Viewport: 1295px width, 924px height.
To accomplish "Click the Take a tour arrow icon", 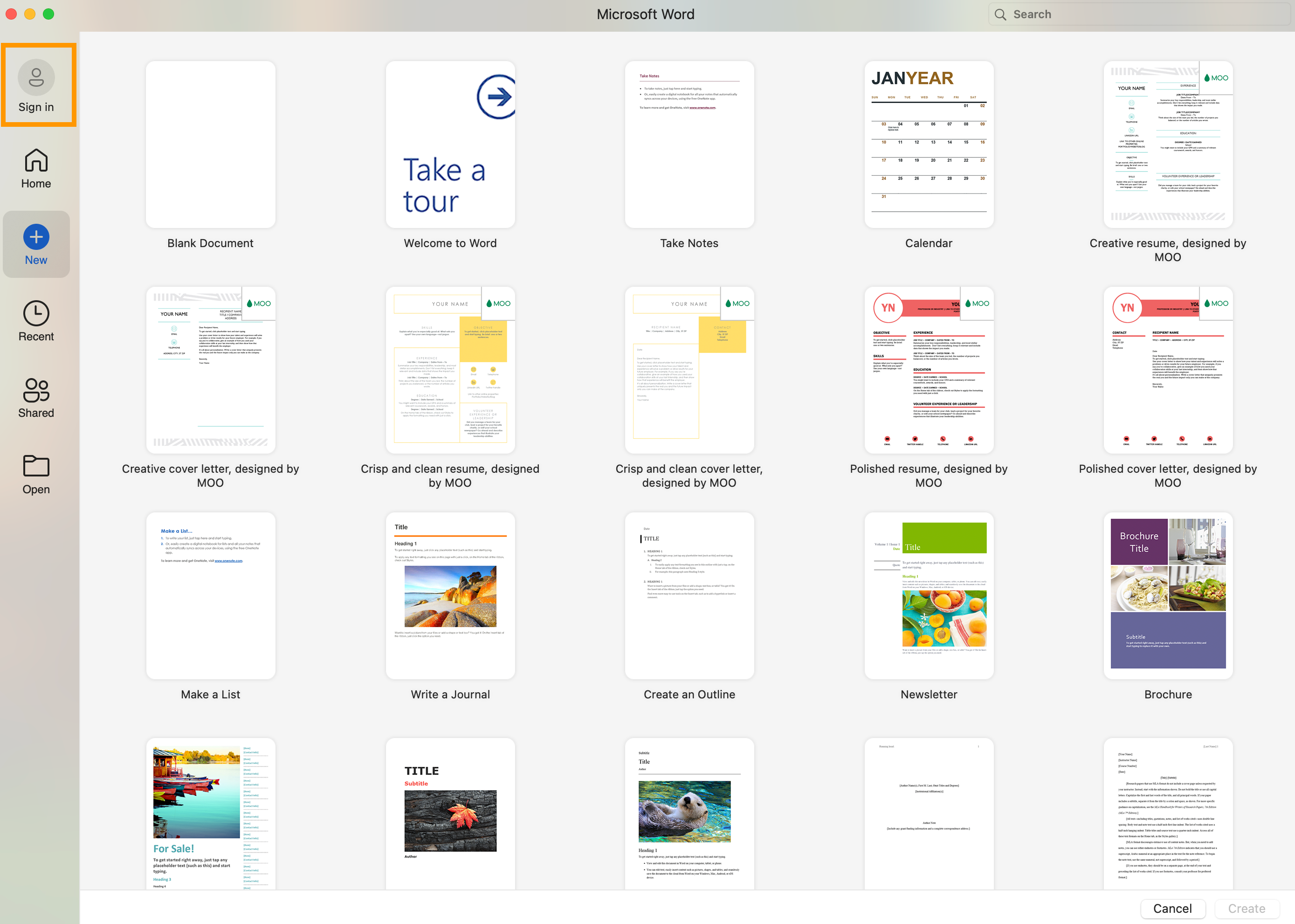I will coord(496,97).
